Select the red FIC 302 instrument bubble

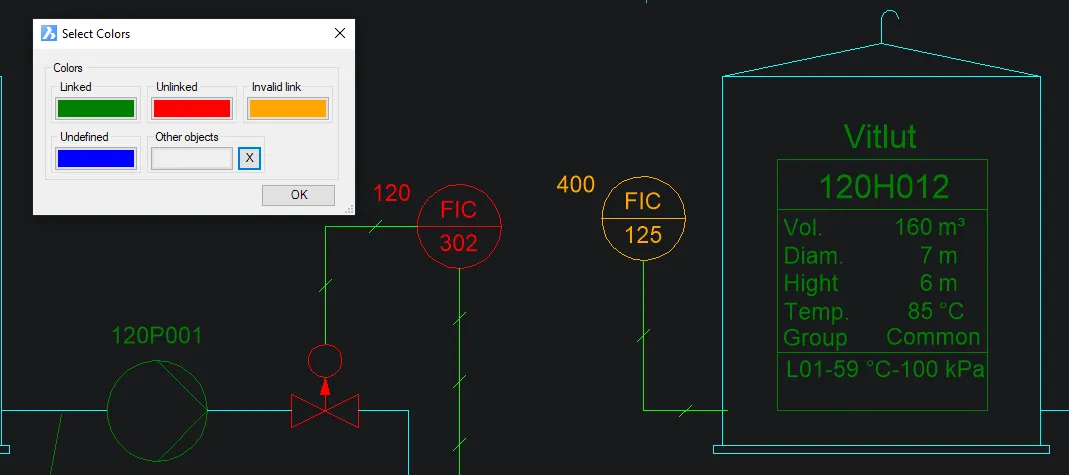pos(460,226)
